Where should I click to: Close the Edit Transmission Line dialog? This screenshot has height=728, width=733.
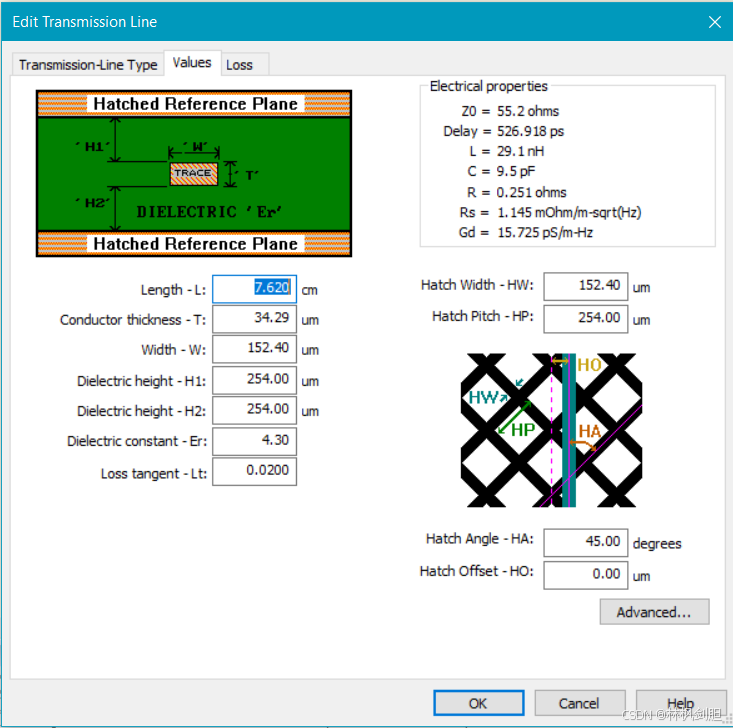tap(714, 22)
